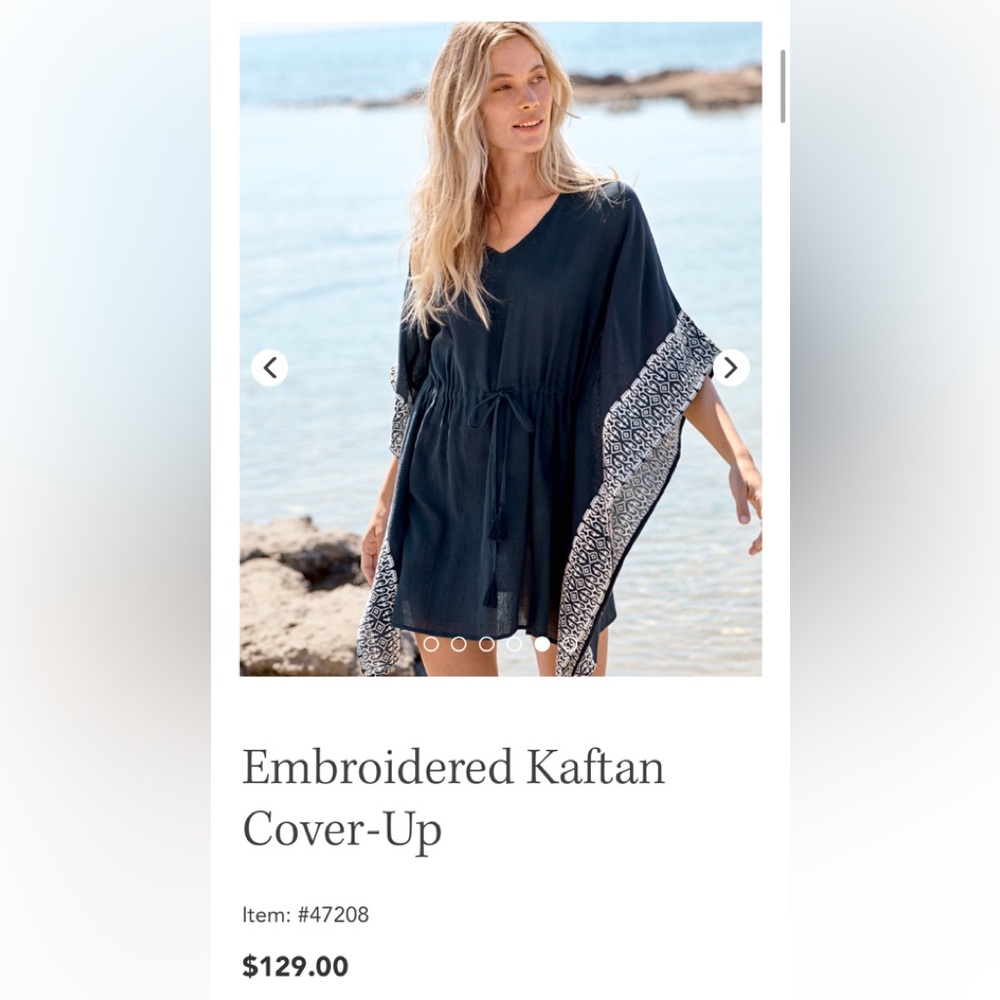The height and width of the screenshot is (1000, 1000).
Task: Click the $129.00 price
Action: click(x=295, y=966)
